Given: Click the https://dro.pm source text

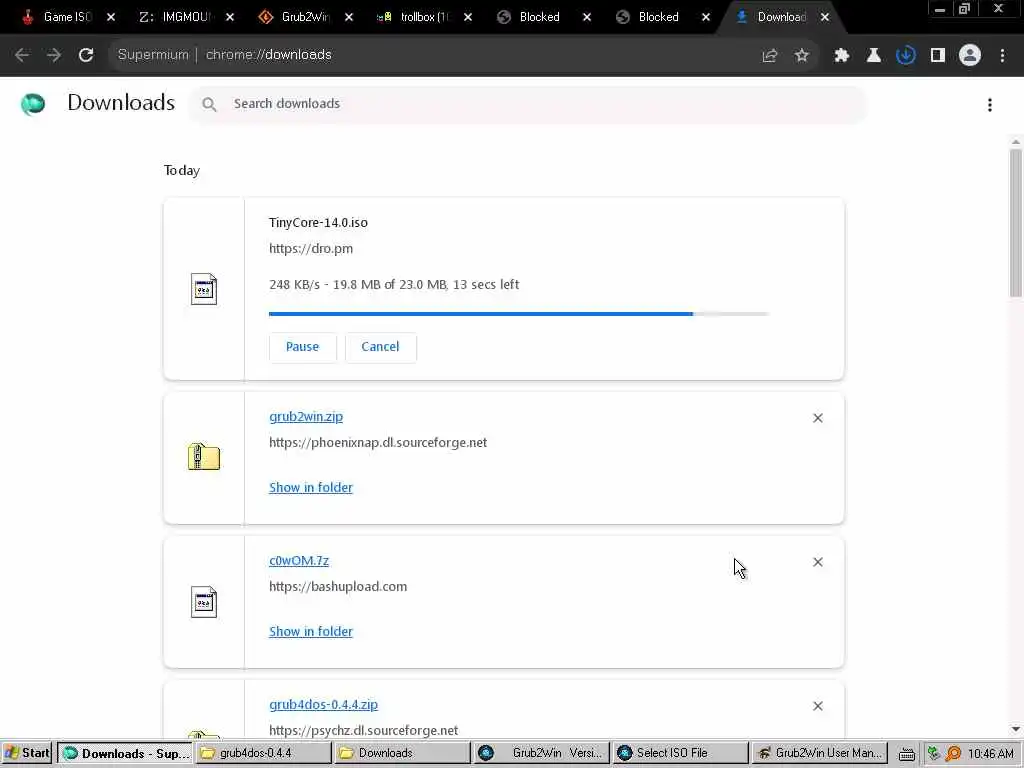Looking at the screenshot, I should [x=311, y=249].
